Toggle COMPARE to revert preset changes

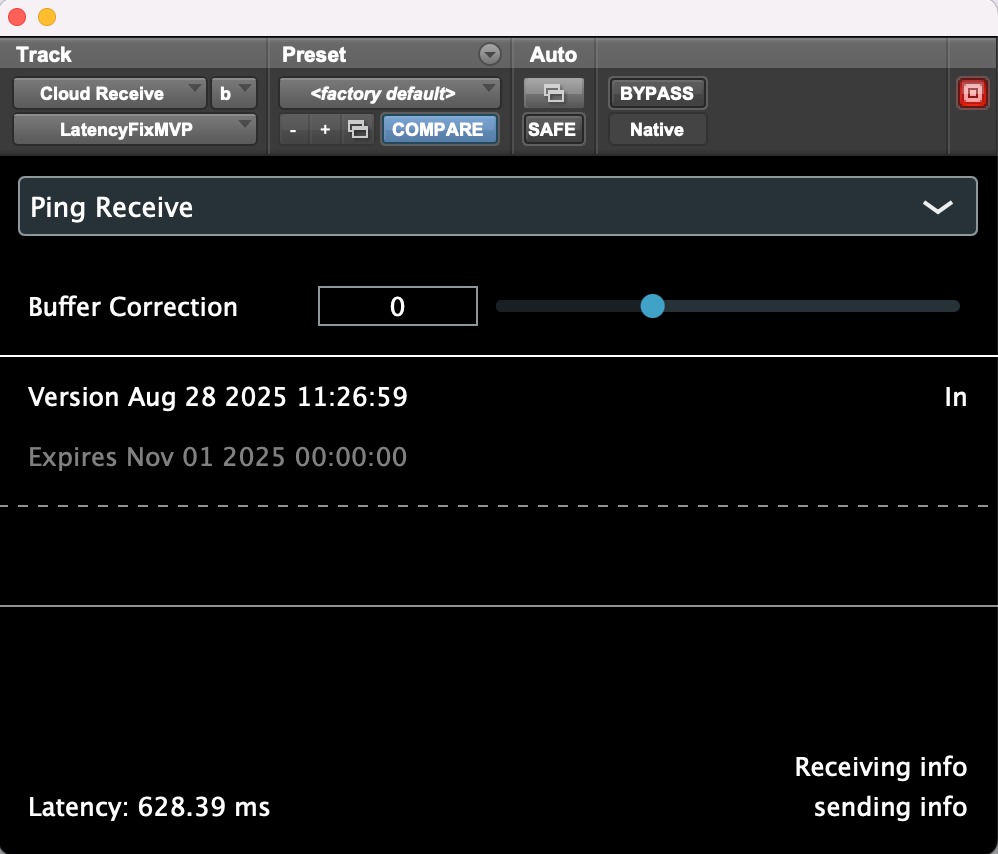tap(440, 129)
